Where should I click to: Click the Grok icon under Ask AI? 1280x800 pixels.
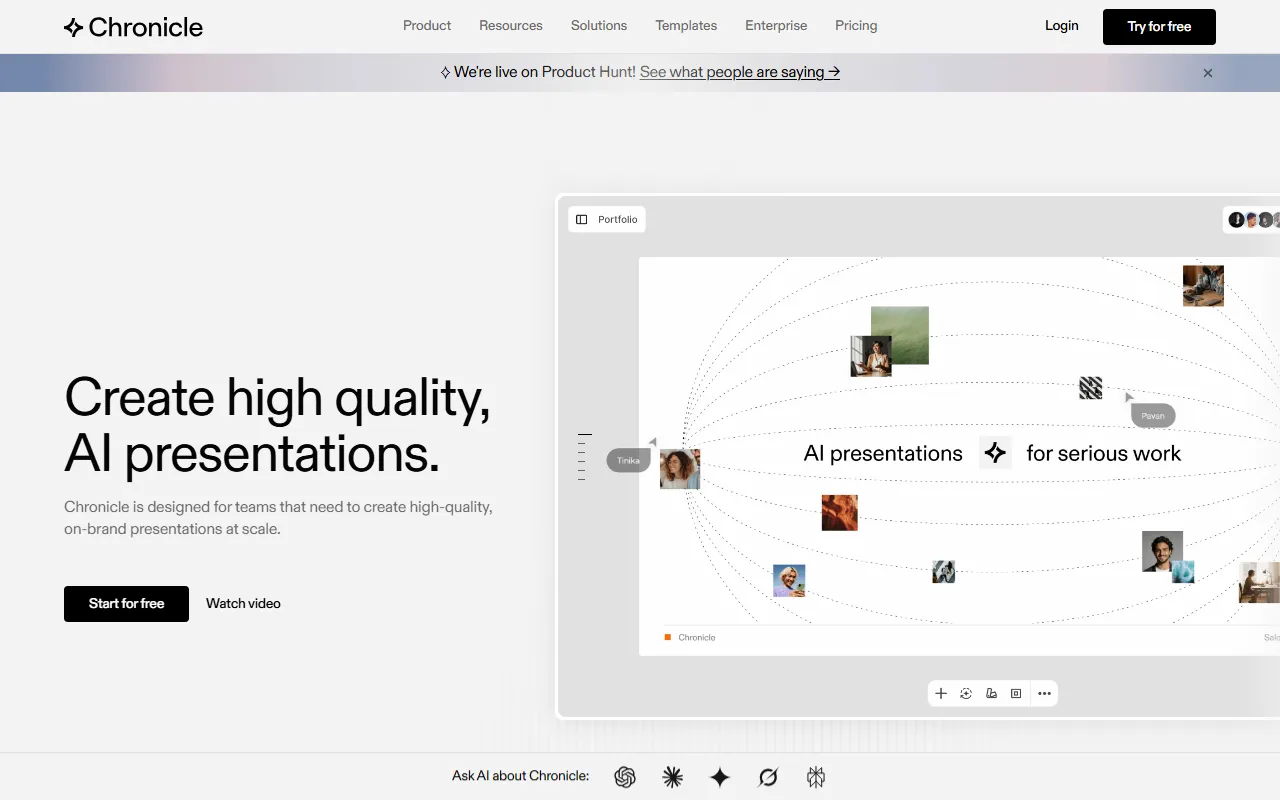[x=767, y=777]
